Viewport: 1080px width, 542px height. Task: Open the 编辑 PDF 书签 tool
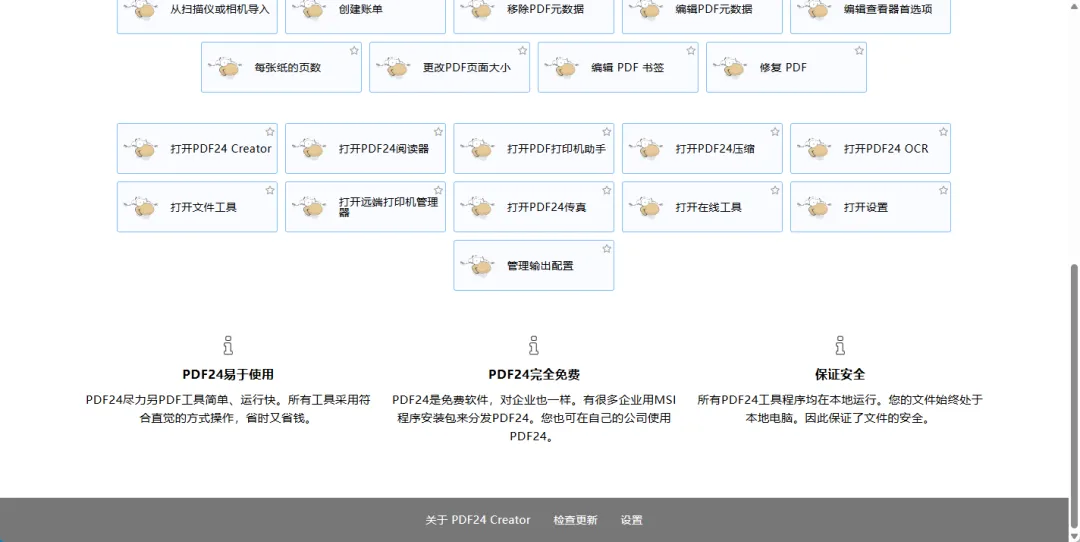click(618, 67)
